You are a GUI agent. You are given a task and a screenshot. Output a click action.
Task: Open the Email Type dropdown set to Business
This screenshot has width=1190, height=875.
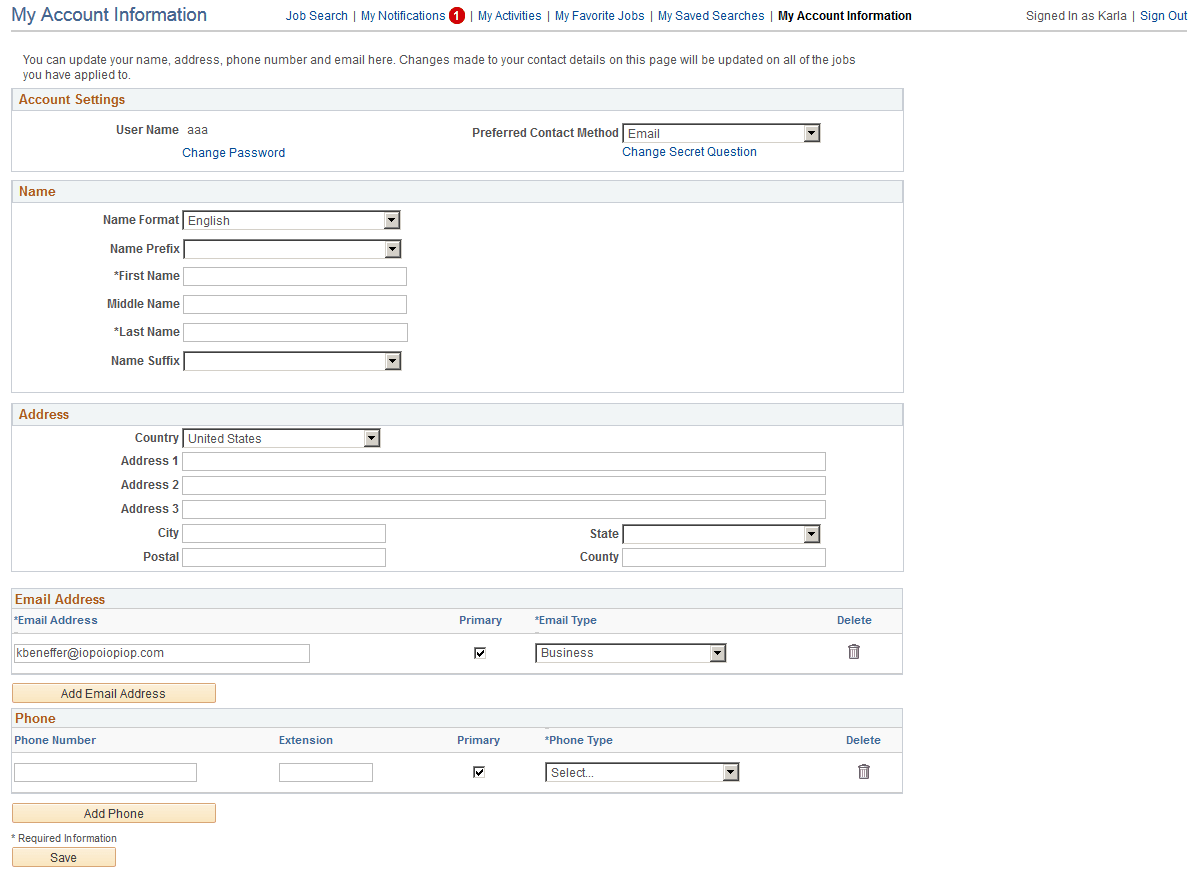[x=717, y=652]
